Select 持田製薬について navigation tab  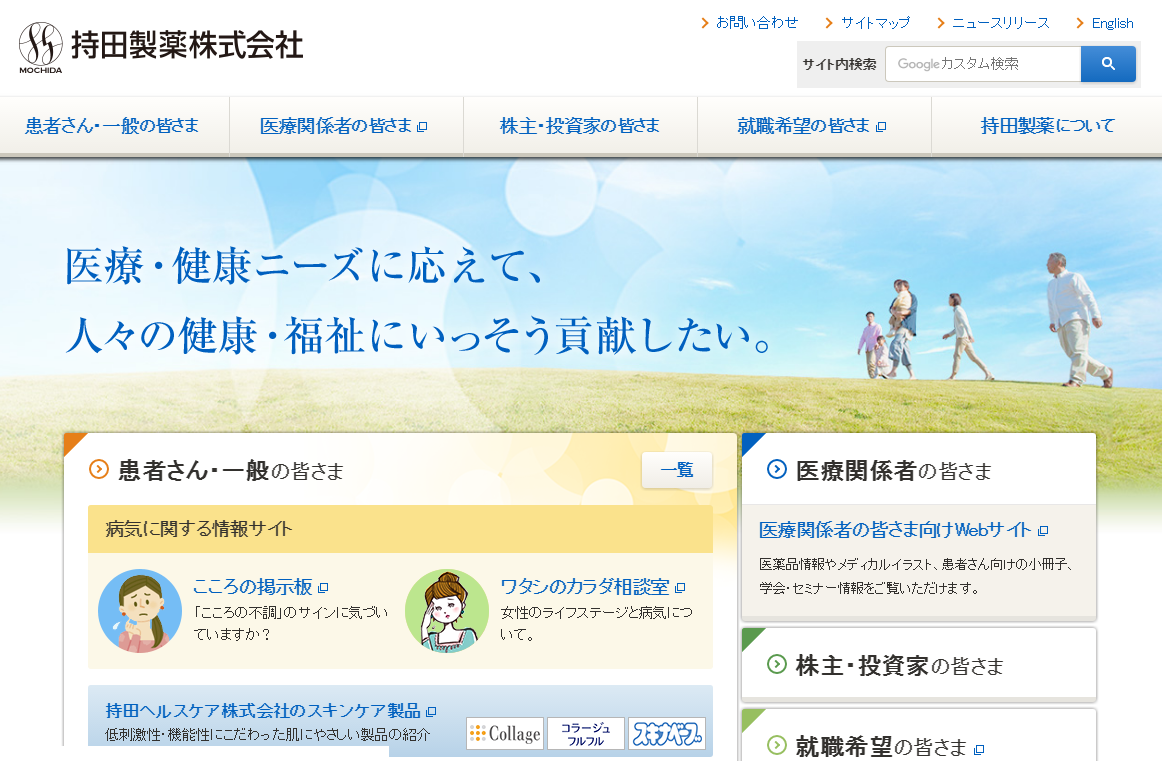(1047, 126)
